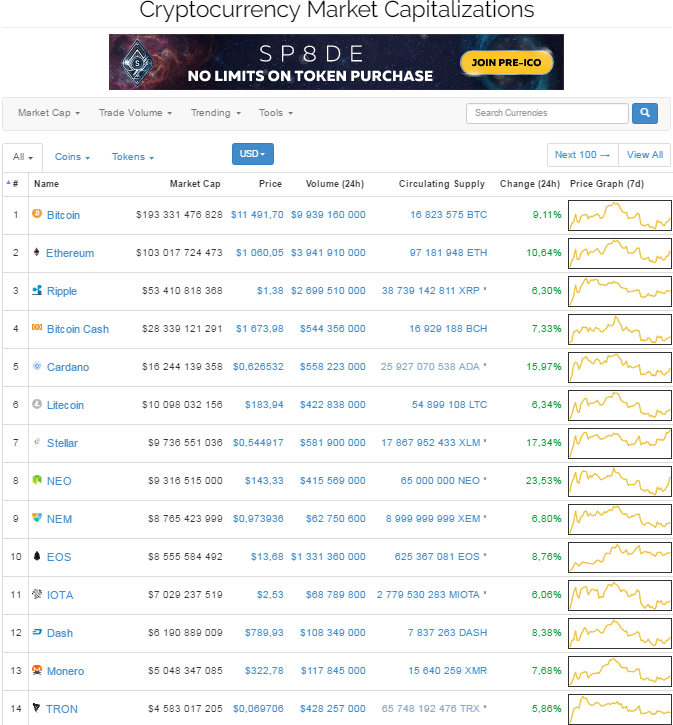Viewport: 673px width, 725px height.
Task: Click the magnifier search button
Action: pos(645,113)
